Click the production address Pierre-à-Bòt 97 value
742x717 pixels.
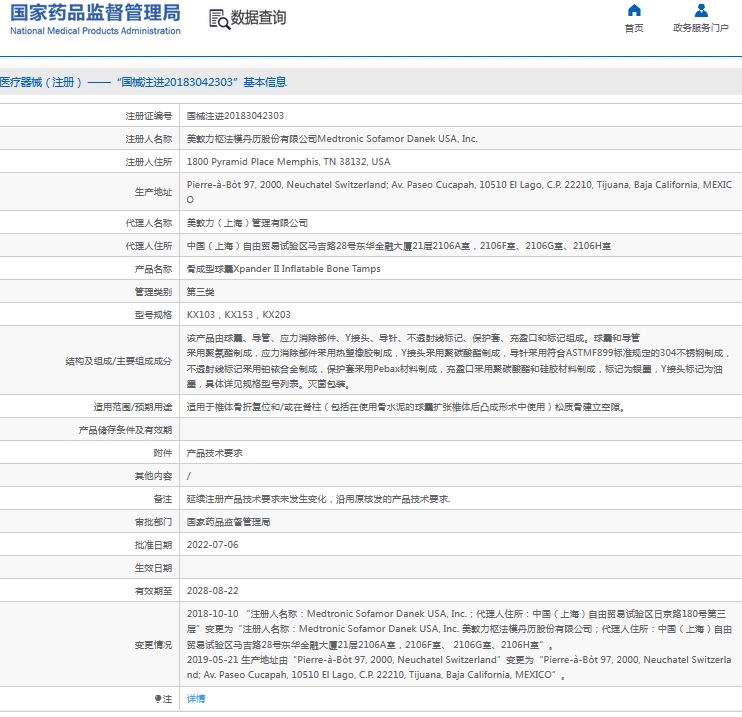pos(459,192)
